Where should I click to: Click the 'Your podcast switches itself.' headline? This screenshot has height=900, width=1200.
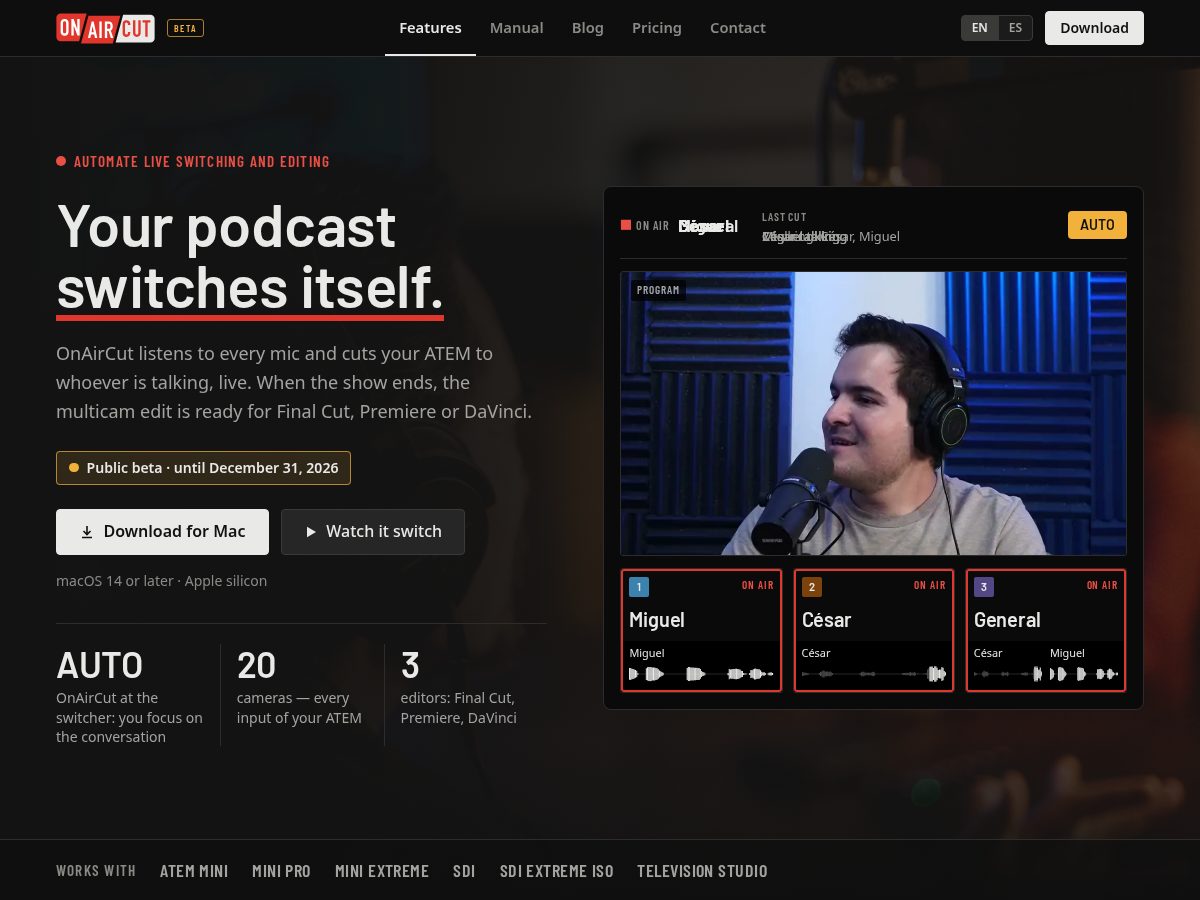coord(250,256)
